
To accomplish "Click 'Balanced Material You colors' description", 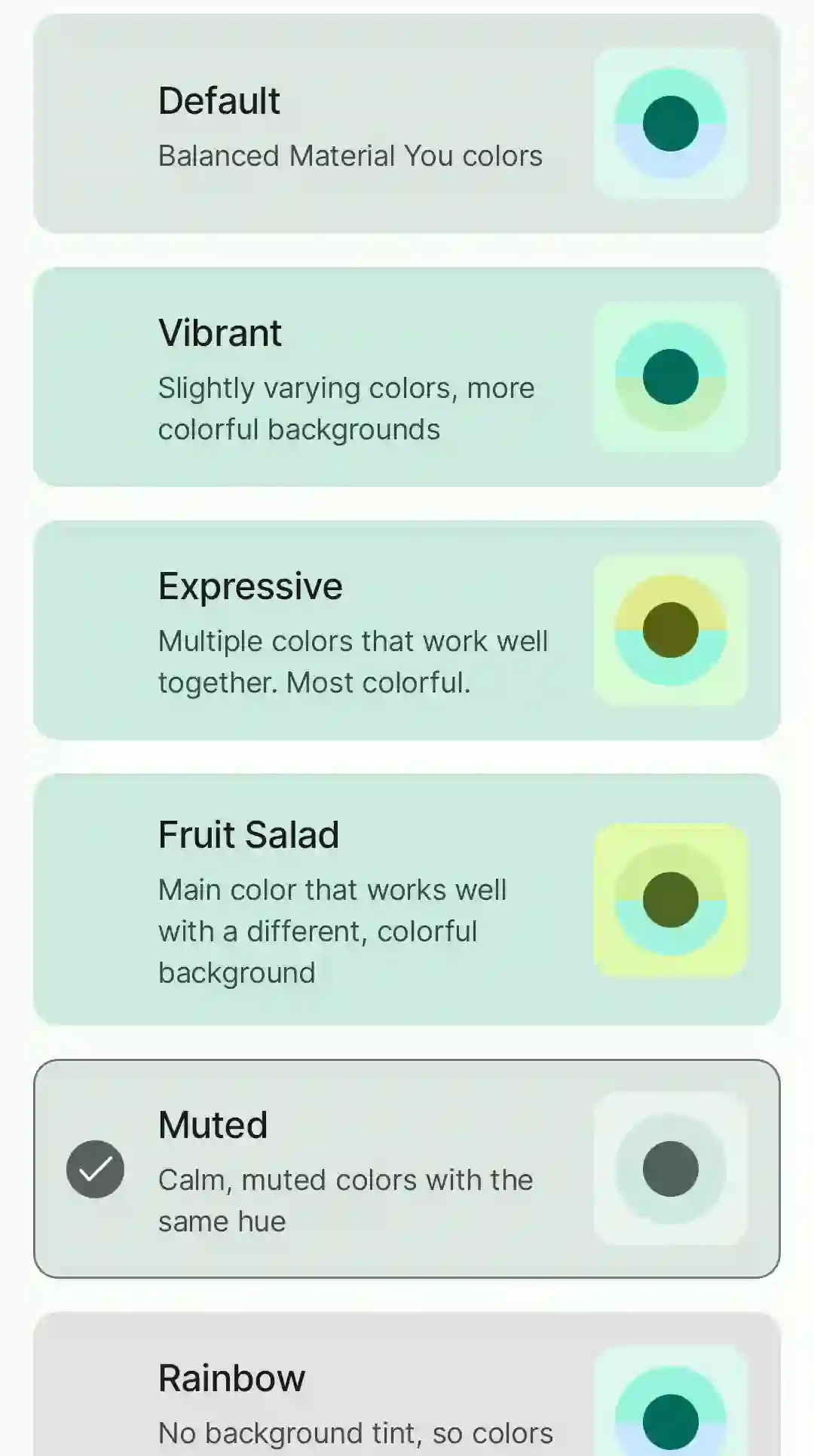I will pos(350,156).
